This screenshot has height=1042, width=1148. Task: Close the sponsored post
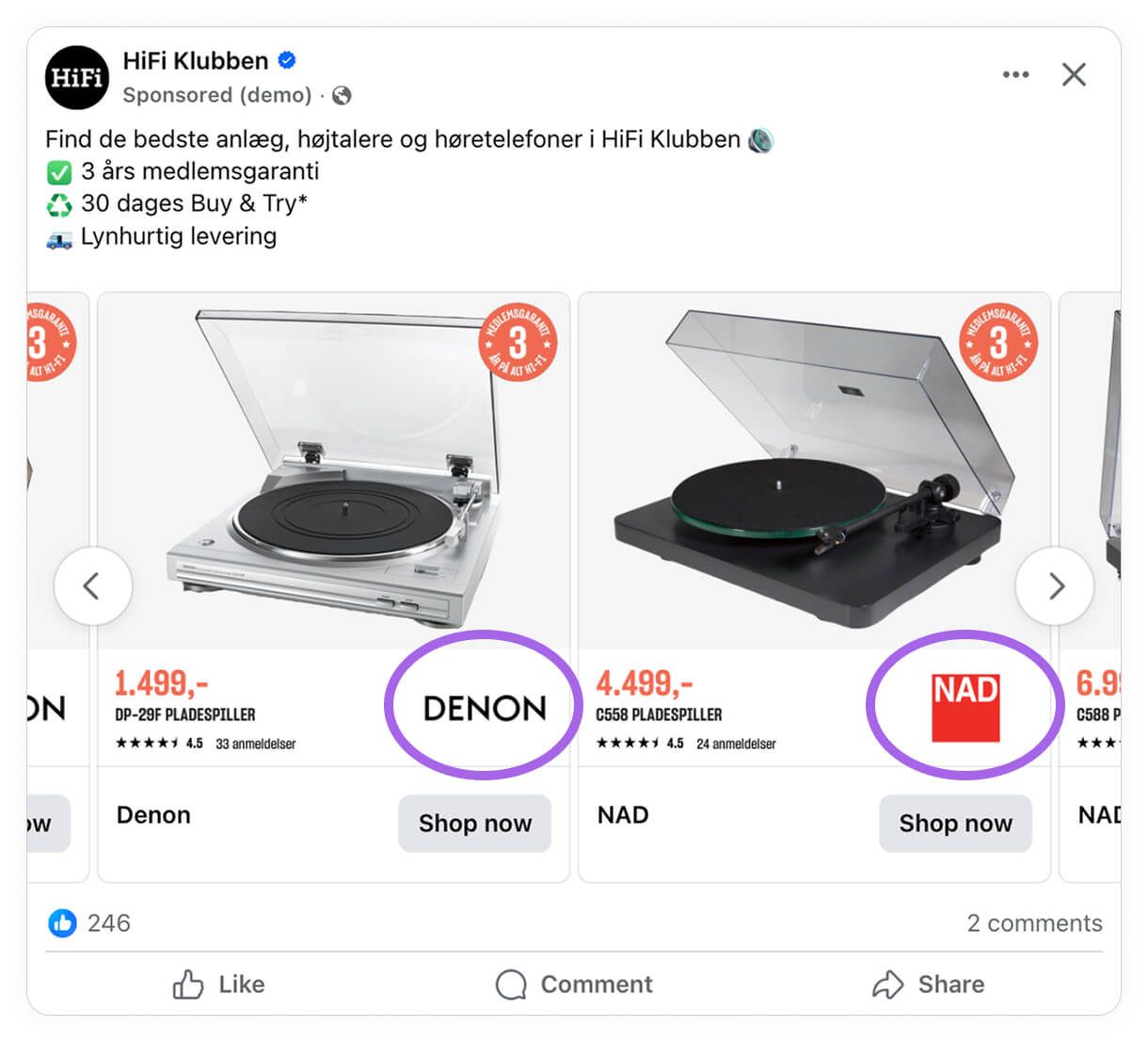pyautogui.click(x=1074, y=74)
